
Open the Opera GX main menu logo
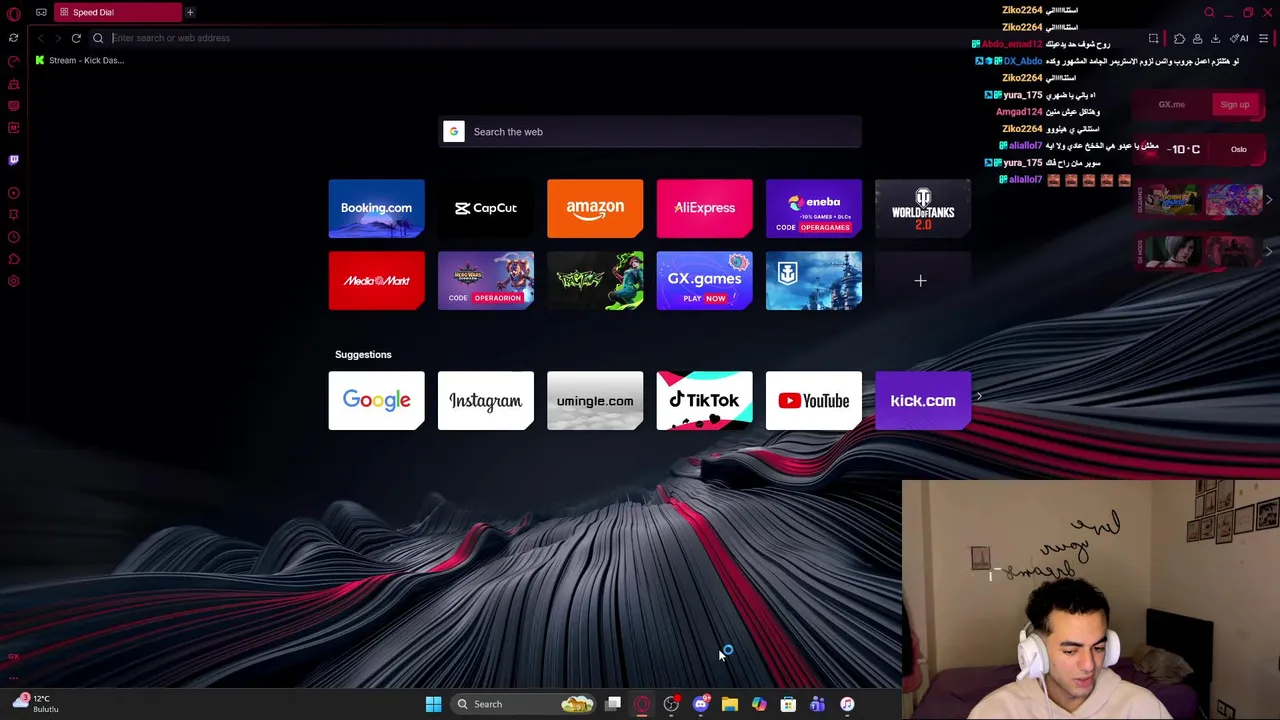click(13, 14)
